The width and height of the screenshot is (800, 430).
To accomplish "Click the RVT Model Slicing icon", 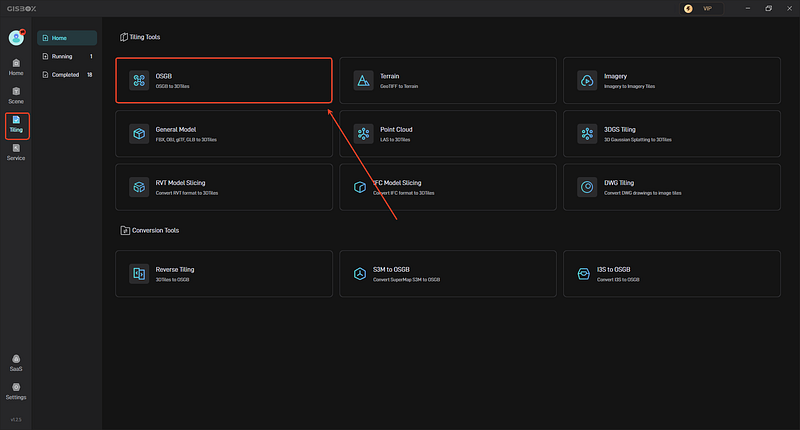I will click(139, 187).
